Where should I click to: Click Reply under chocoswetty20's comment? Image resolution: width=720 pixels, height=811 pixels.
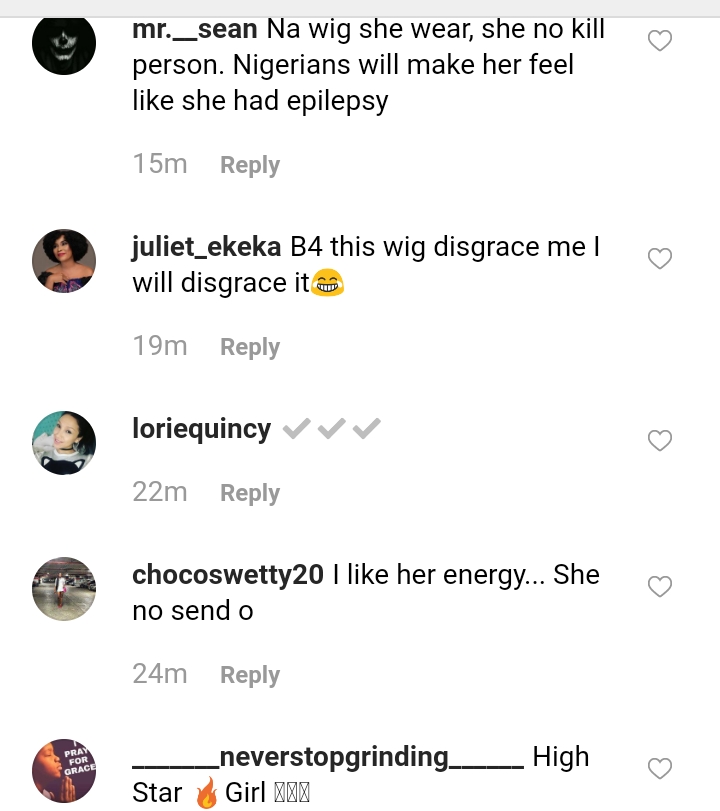tap(249, 674)
